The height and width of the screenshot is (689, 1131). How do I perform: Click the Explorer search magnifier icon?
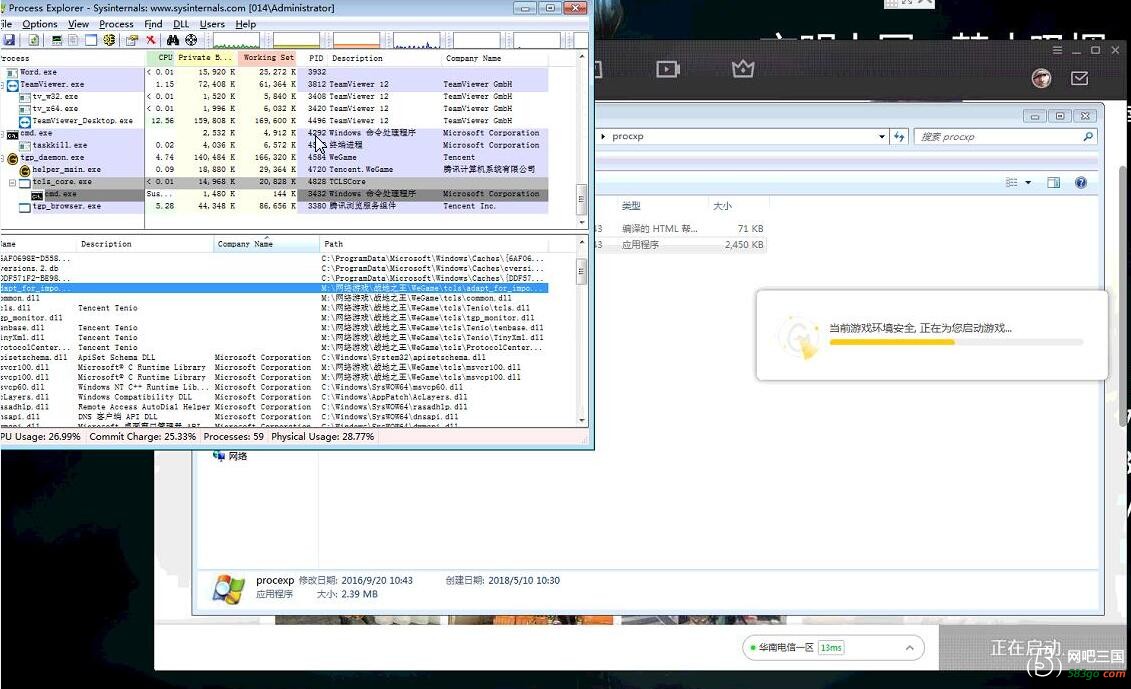click(1088, 136)
